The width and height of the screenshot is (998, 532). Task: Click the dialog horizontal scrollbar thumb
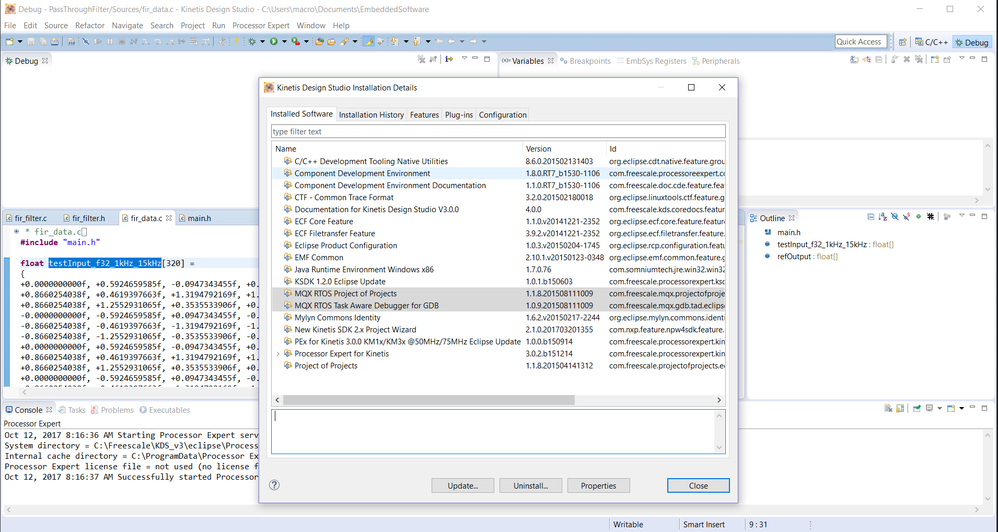pyautogui.click(x=428, y=400)
